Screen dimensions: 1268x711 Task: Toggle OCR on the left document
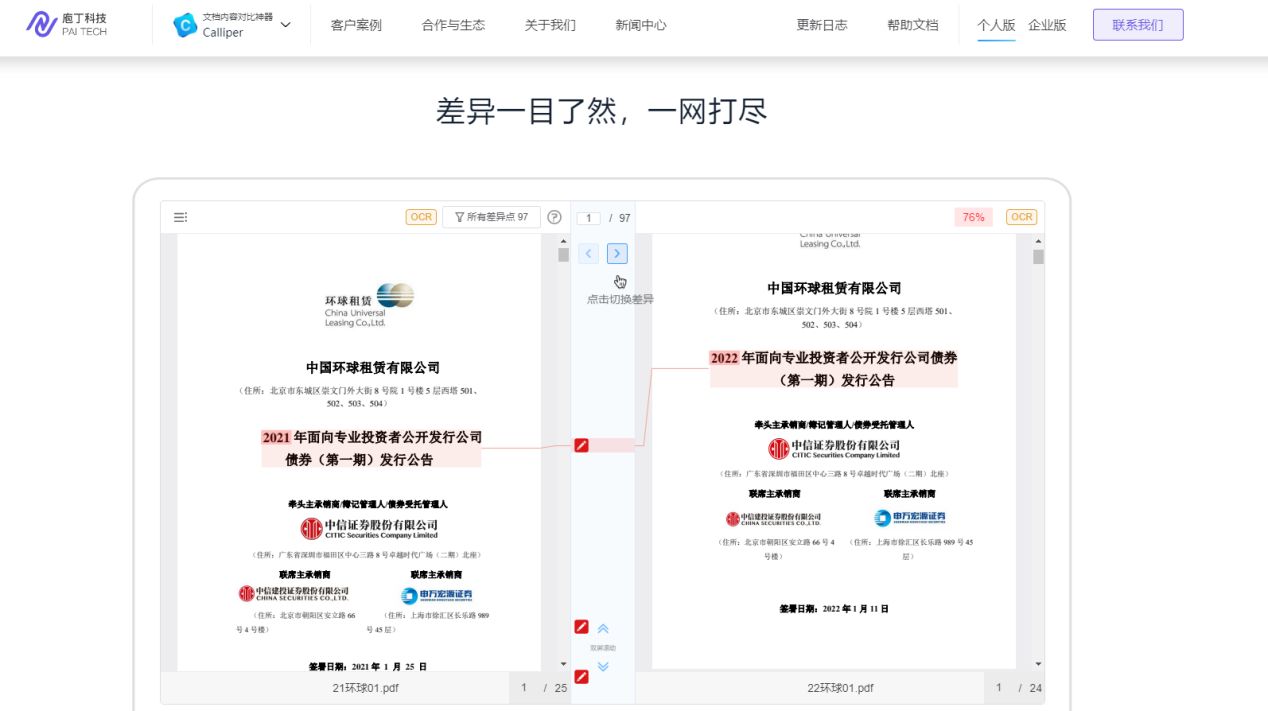pos(421,217)
